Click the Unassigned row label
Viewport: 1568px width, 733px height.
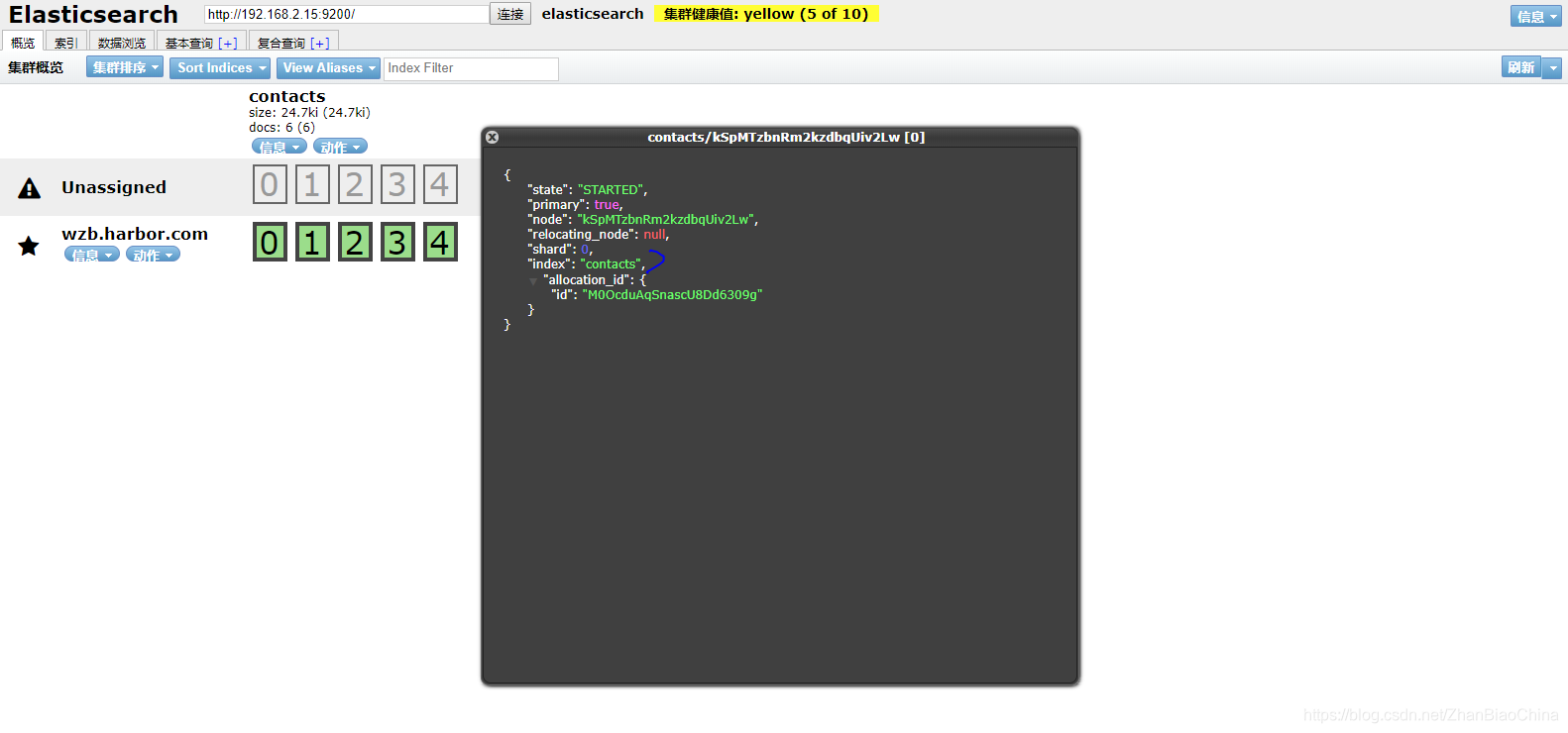click(x=114, y=187)
